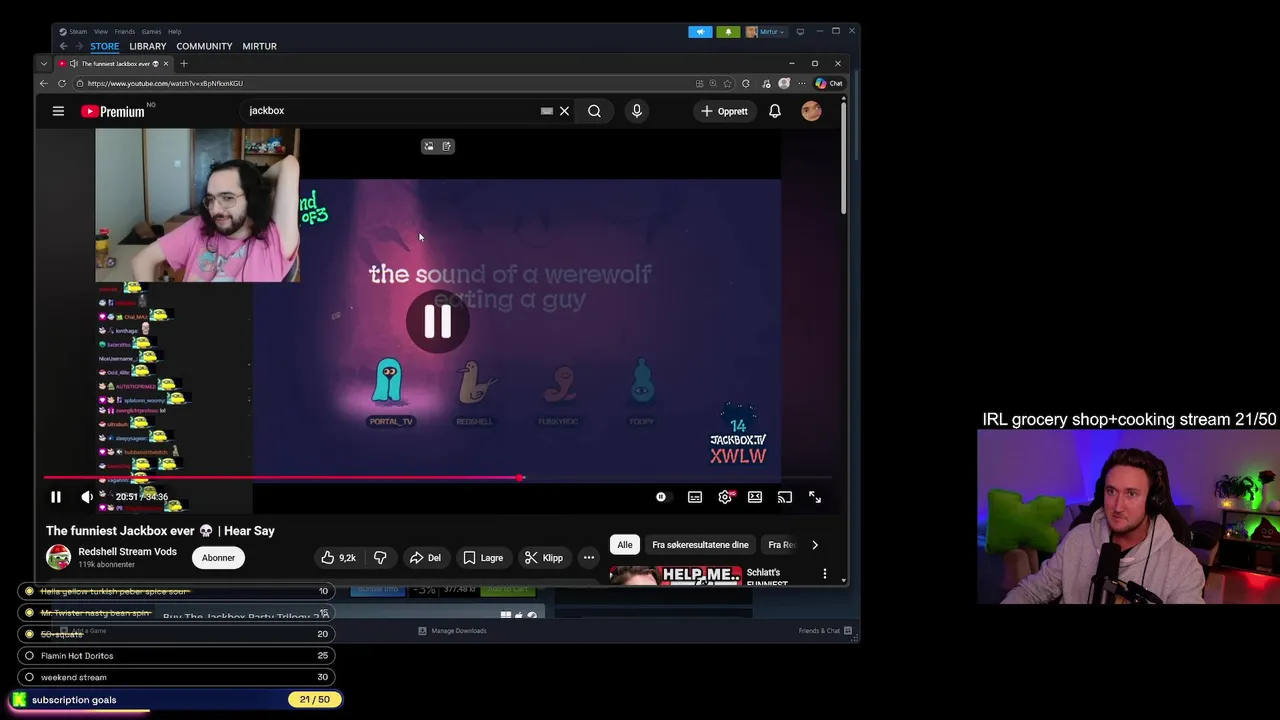Save video with Lagre button
The image size is (1280, 720).
483,558
